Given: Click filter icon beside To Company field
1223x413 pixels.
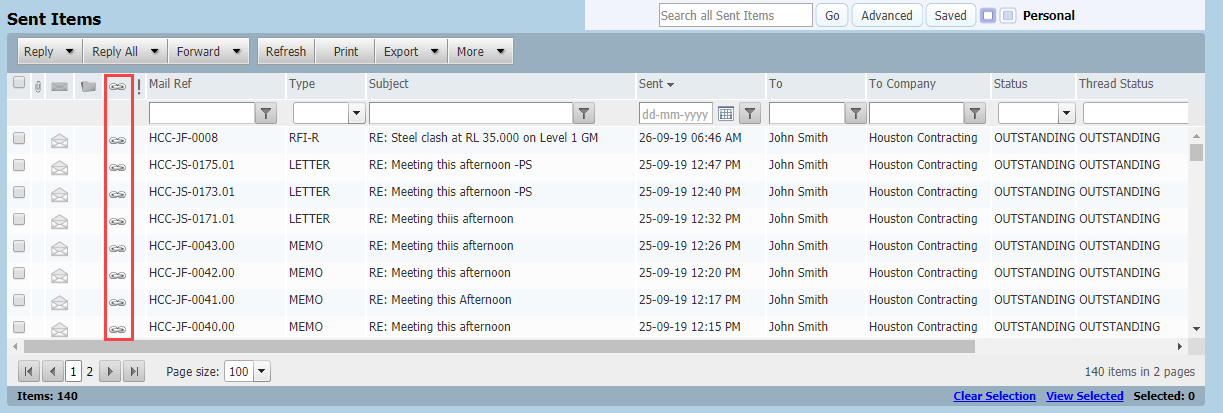Looking at the screenshot, I should (x=976, y=113).
